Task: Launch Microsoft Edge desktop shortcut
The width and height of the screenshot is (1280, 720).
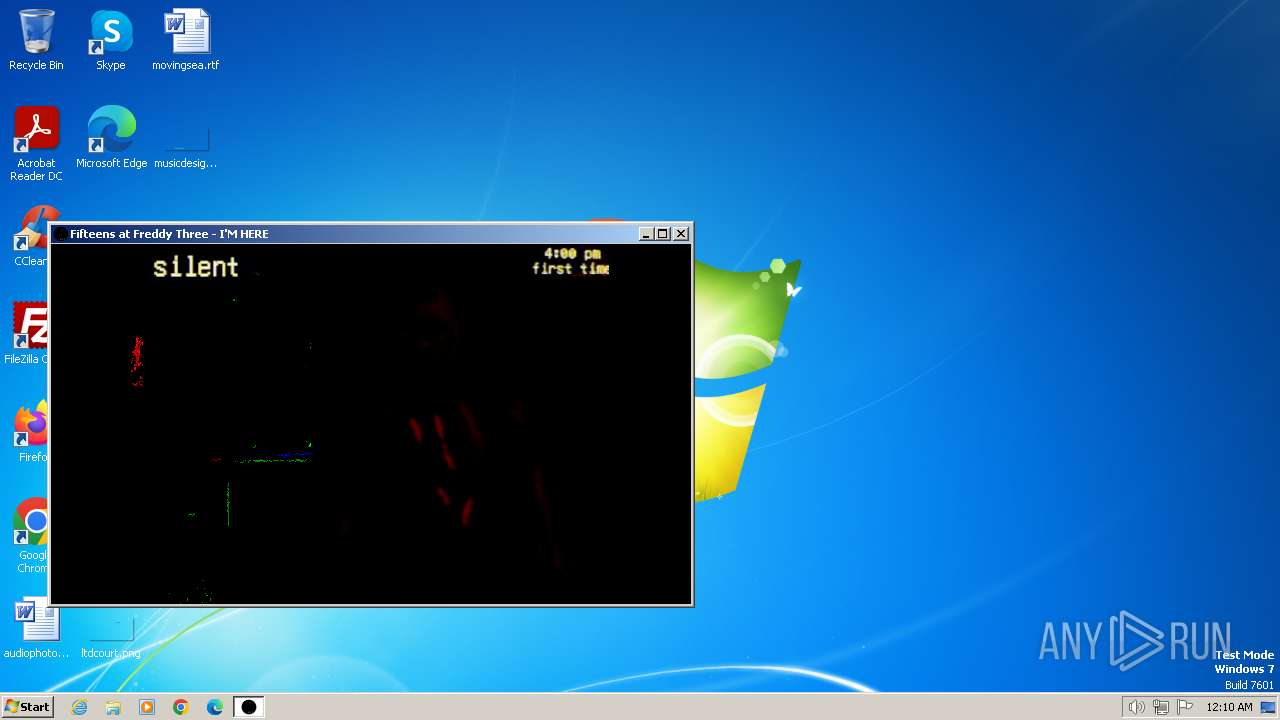Action: coord(111,138)
